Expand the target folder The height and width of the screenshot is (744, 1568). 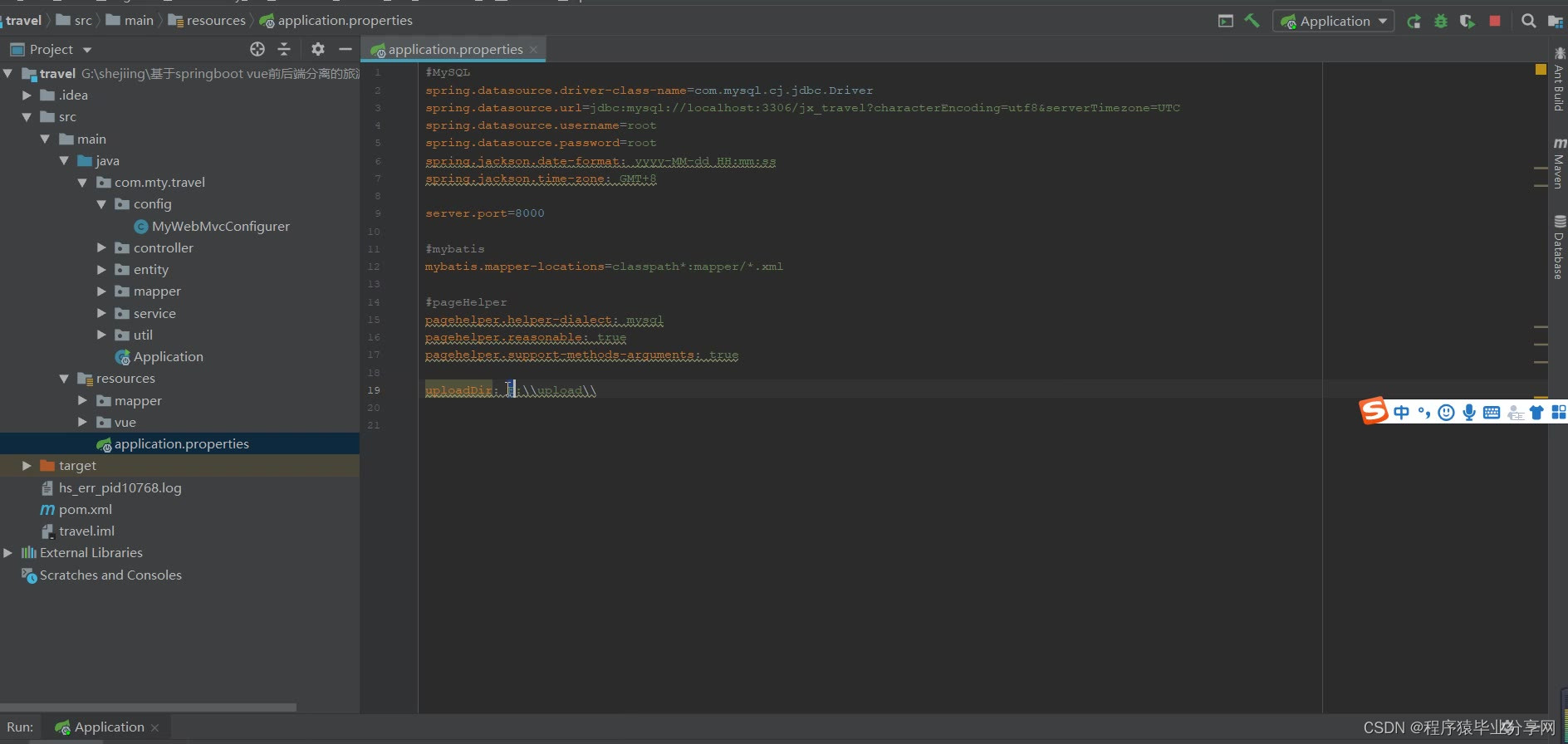(x=27, y=465)
